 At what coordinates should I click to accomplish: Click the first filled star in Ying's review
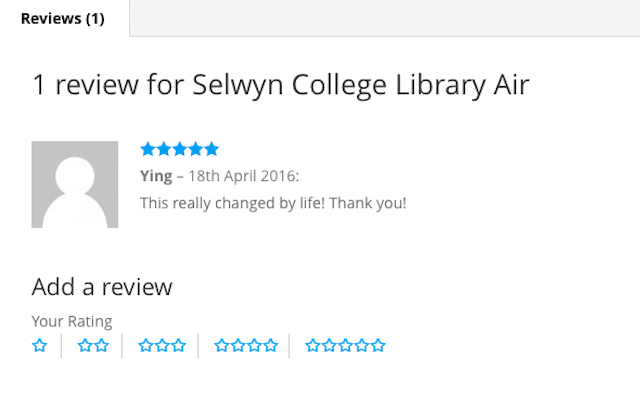click(148, 149)
